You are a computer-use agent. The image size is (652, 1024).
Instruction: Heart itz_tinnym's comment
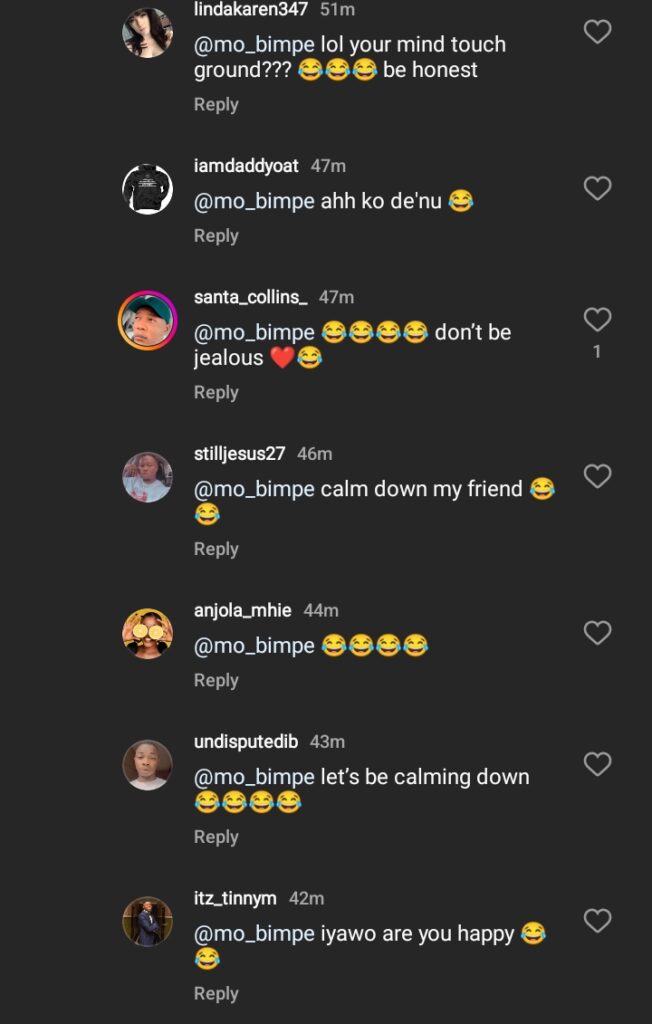597,921
